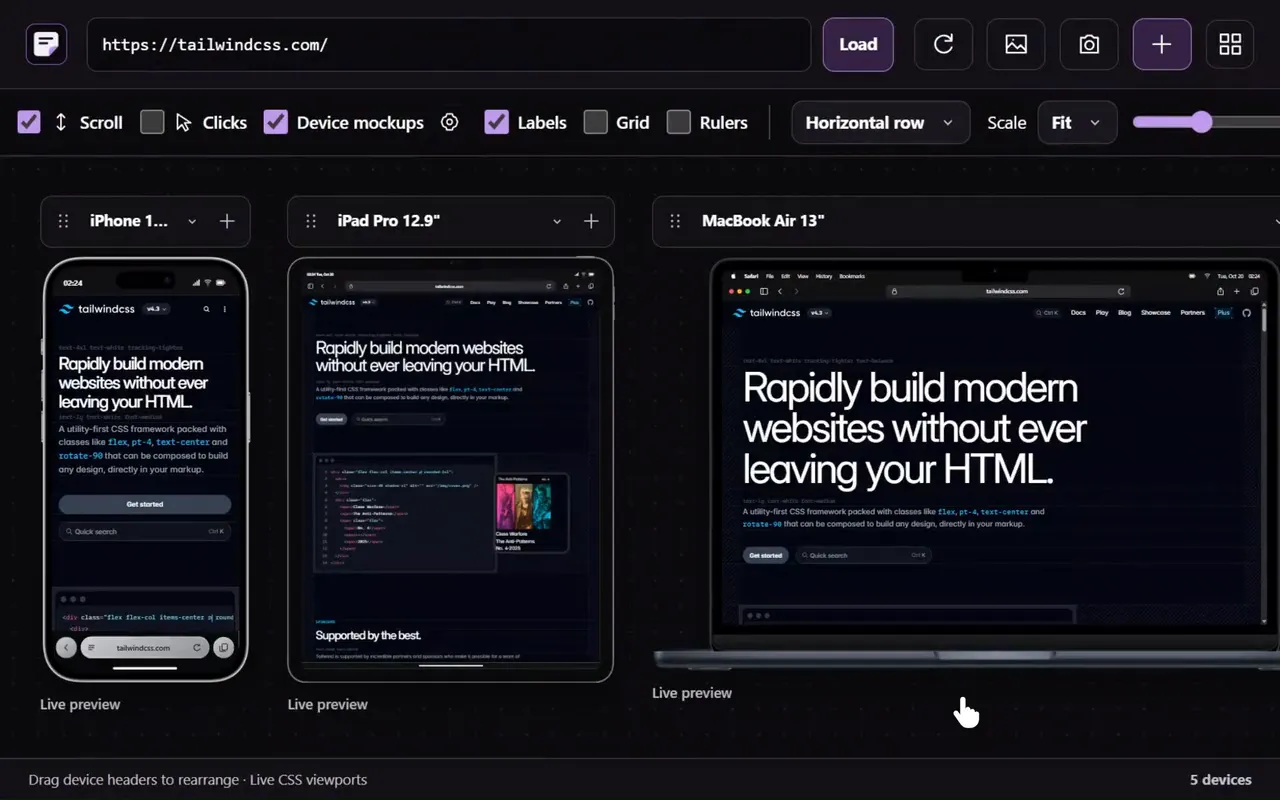
Task: Click the search icon in iPhone preview
Action: 207,309
